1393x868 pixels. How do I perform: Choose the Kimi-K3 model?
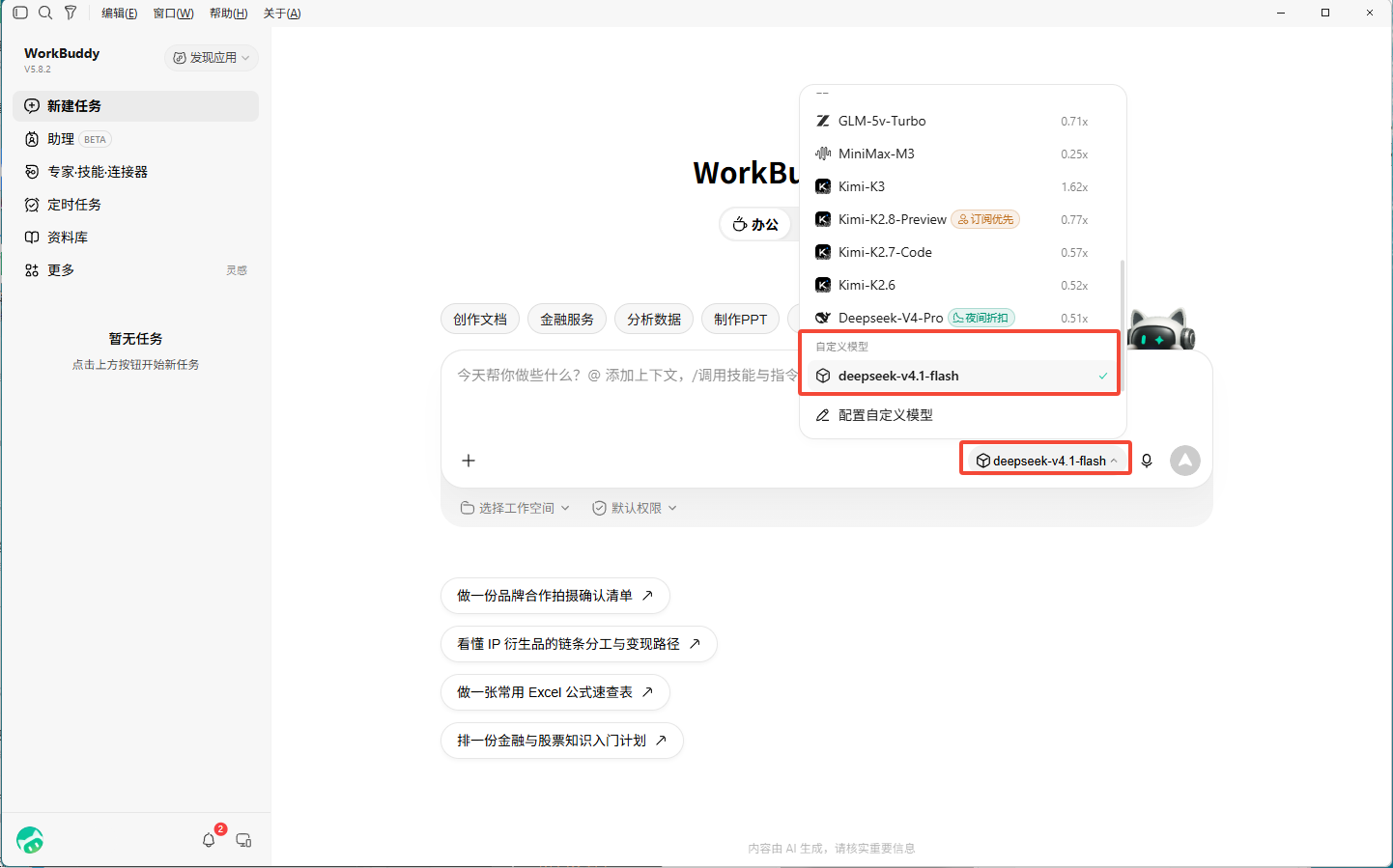click(962, 186)
